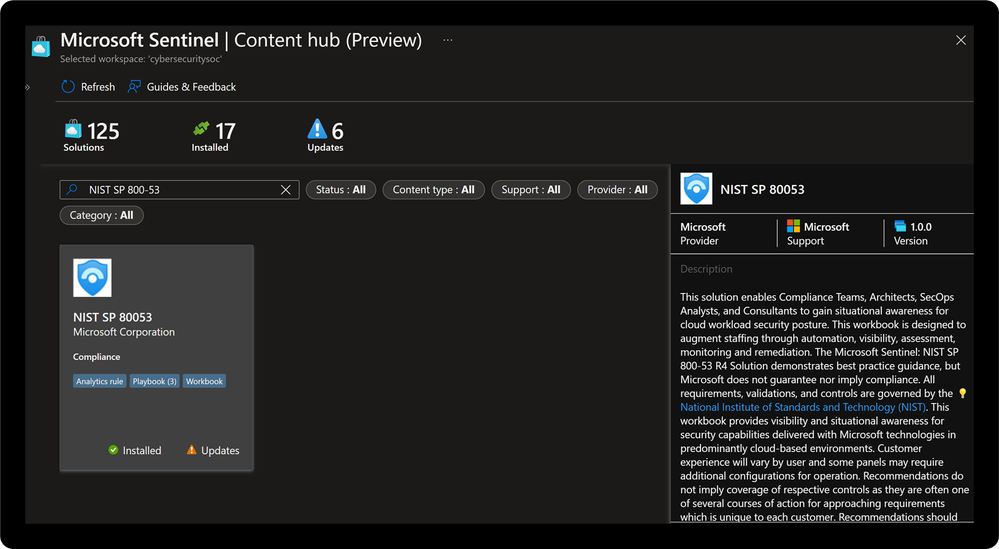Click the Microsoft Provider label
999x549 pixels.
coord(703,234)
